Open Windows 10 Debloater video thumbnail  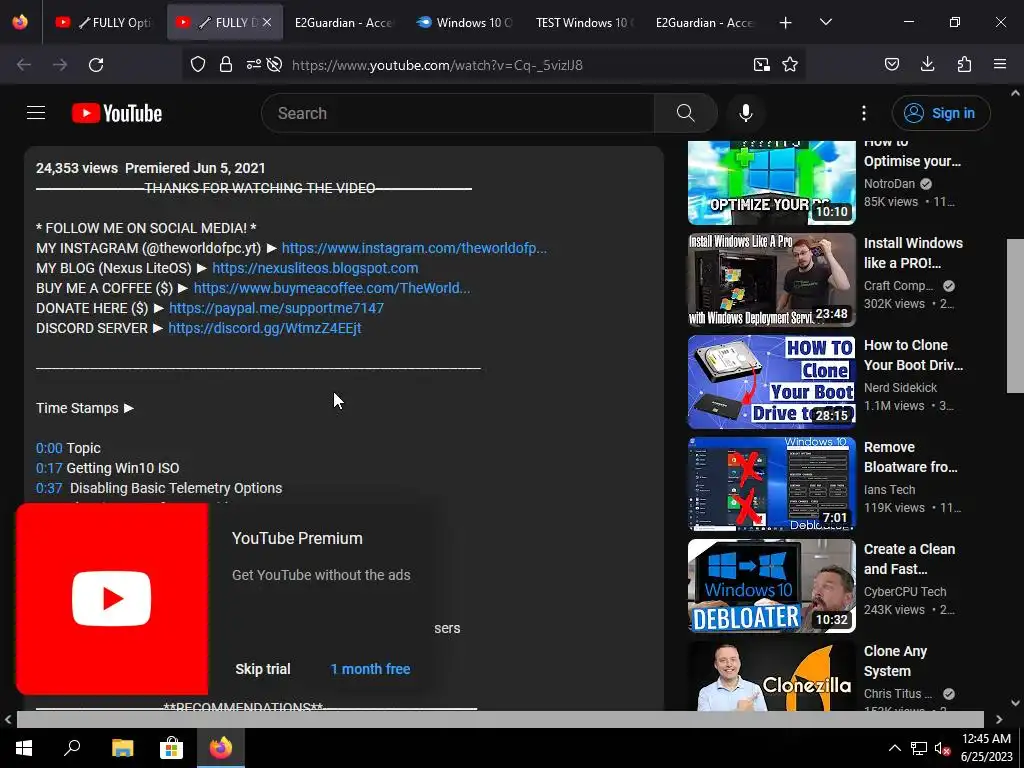pyautogui.click(x=771, y=586)
